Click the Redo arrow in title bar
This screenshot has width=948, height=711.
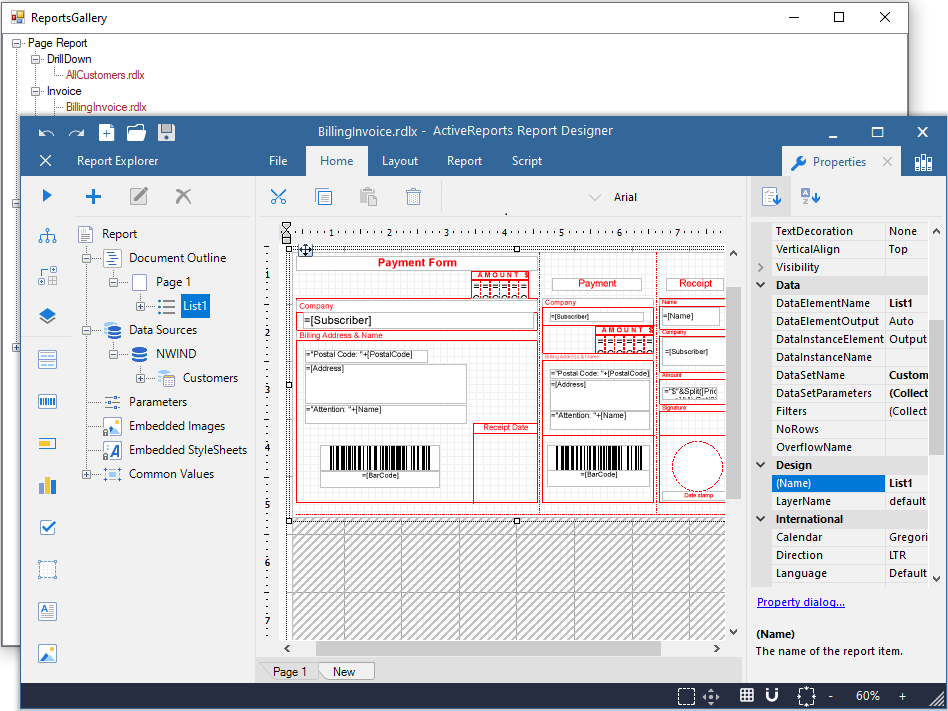pyautogui.click(x=76, y=133)
